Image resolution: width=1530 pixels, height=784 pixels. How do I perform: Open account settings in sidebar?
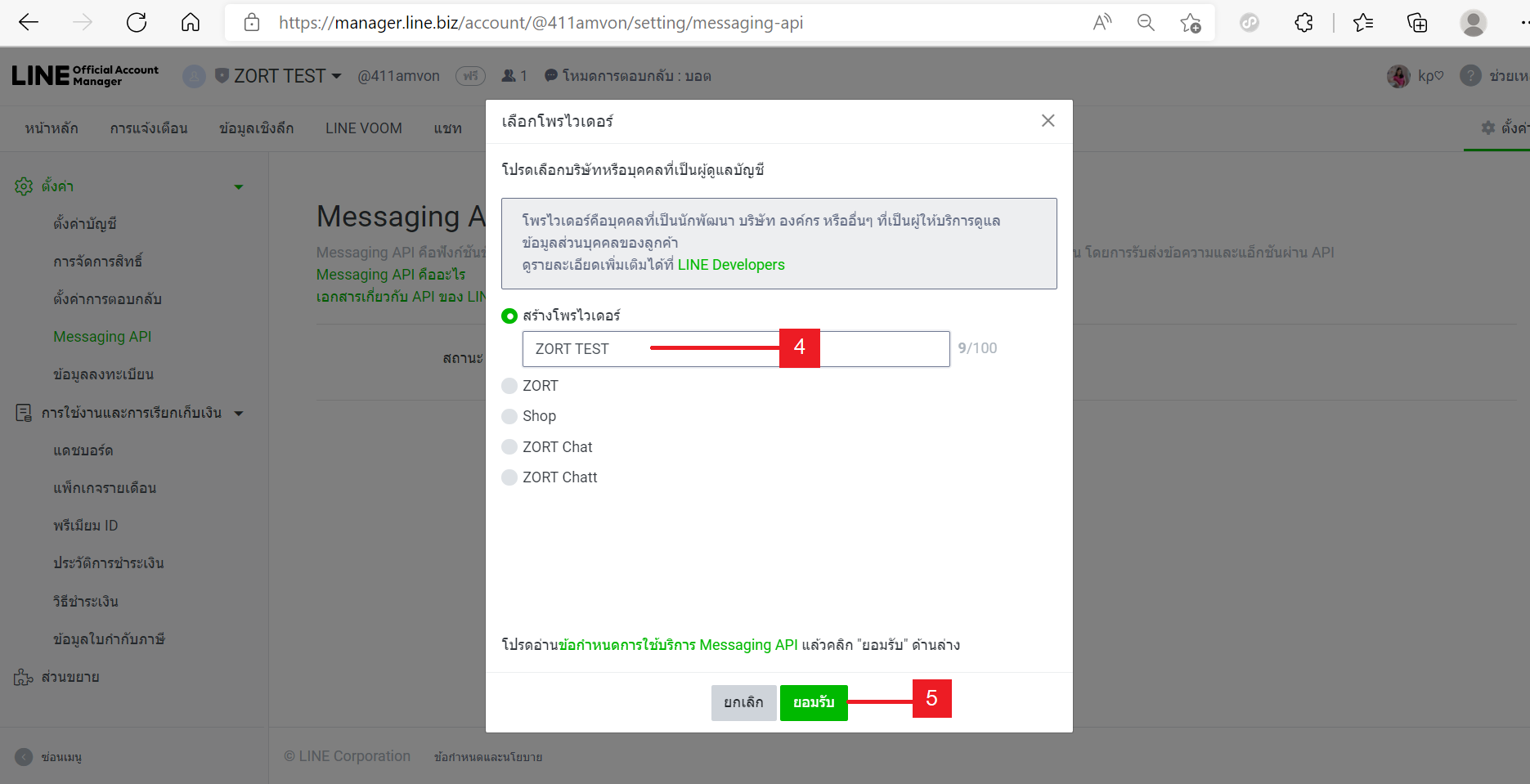click(85, 223)
